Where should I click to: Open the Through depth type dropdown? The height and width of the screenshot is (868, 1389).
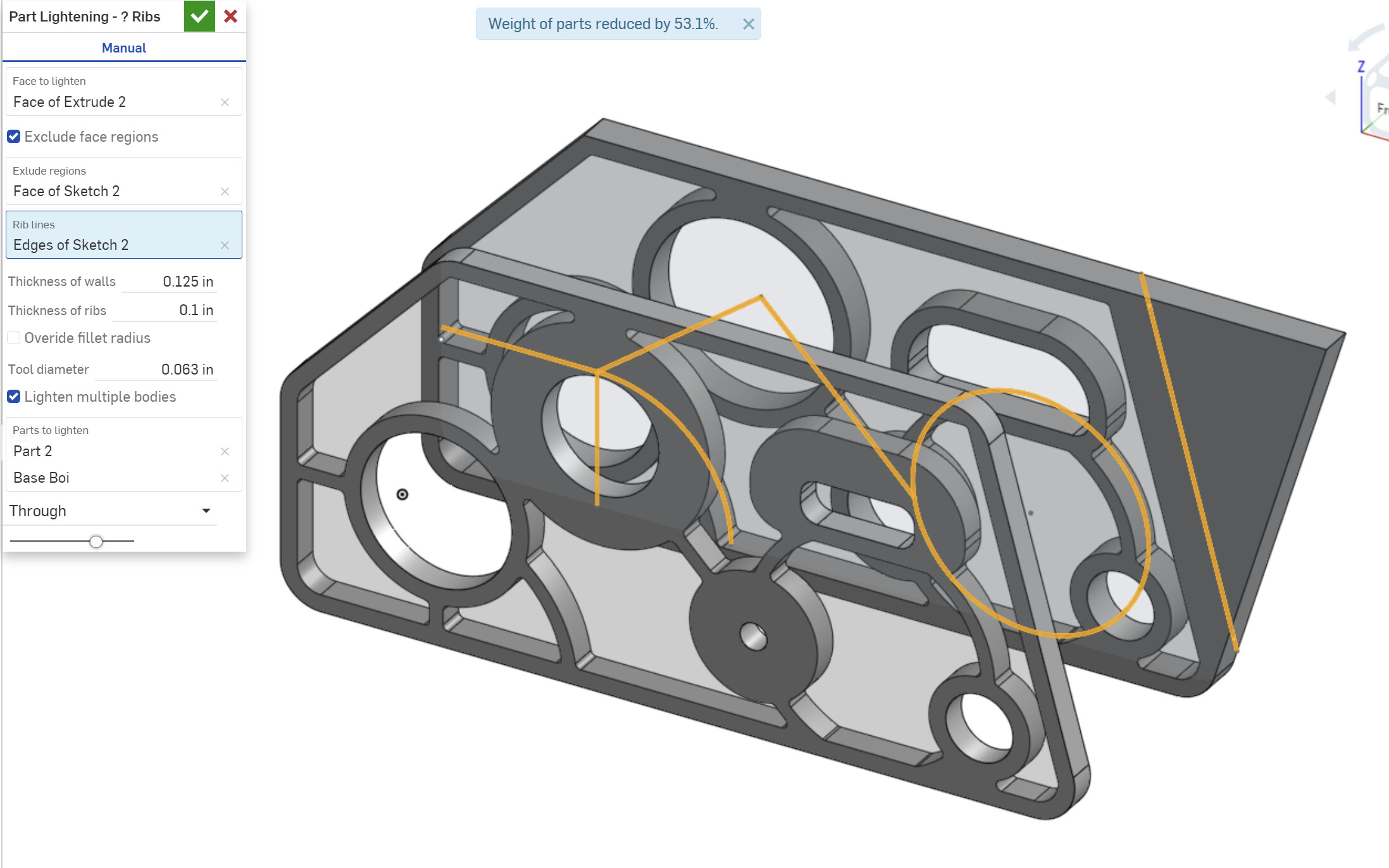[111, 511]
